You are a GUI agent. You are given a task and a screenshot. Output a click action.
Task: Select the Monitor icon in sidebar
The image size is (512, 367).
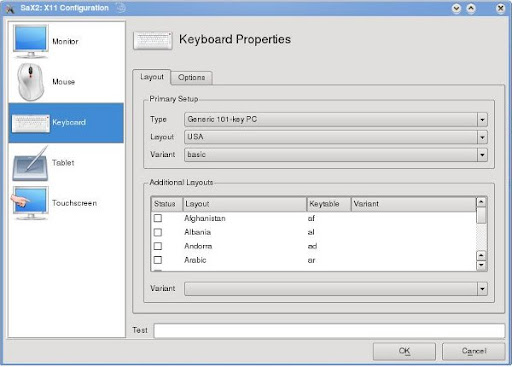(31, 41)
